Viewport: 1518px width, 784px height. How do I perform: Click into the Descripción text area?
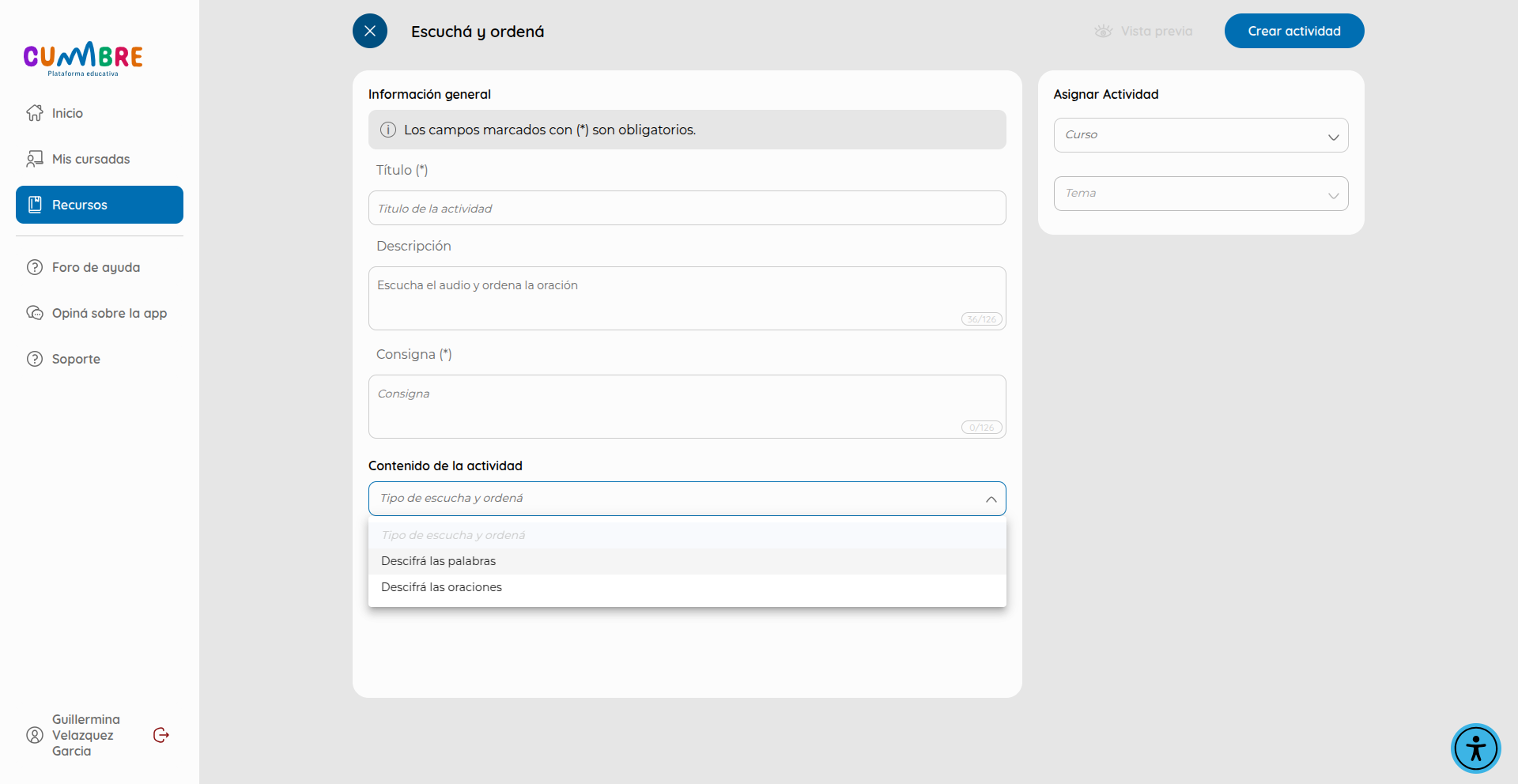(x=687, y=298)
